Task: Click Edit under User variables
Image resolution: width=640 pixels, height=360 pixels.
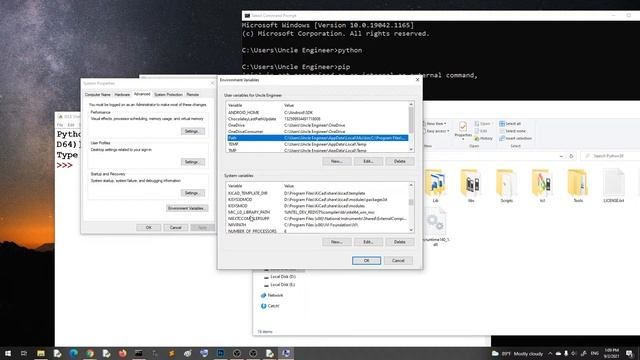Action: pos(368,162)
